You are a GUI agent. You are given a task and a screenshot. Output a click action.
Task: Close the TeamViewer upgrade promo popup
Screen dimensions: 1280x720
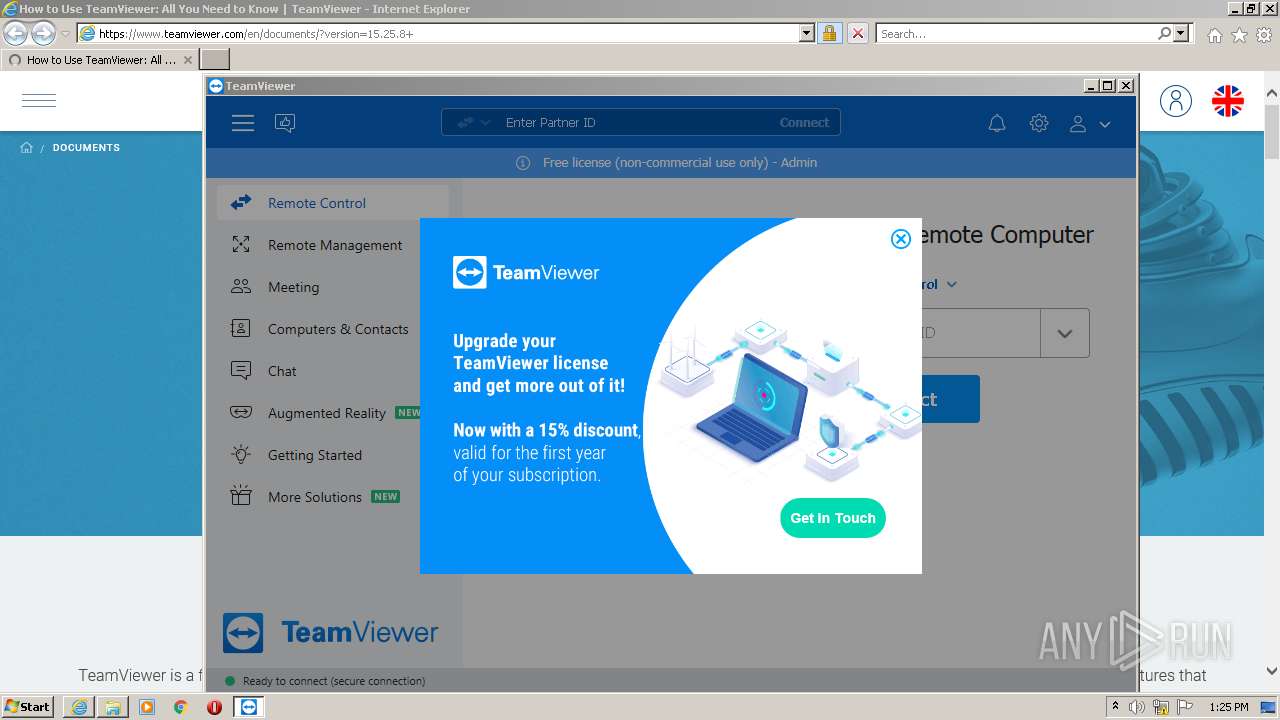click(x=901, y=239)
